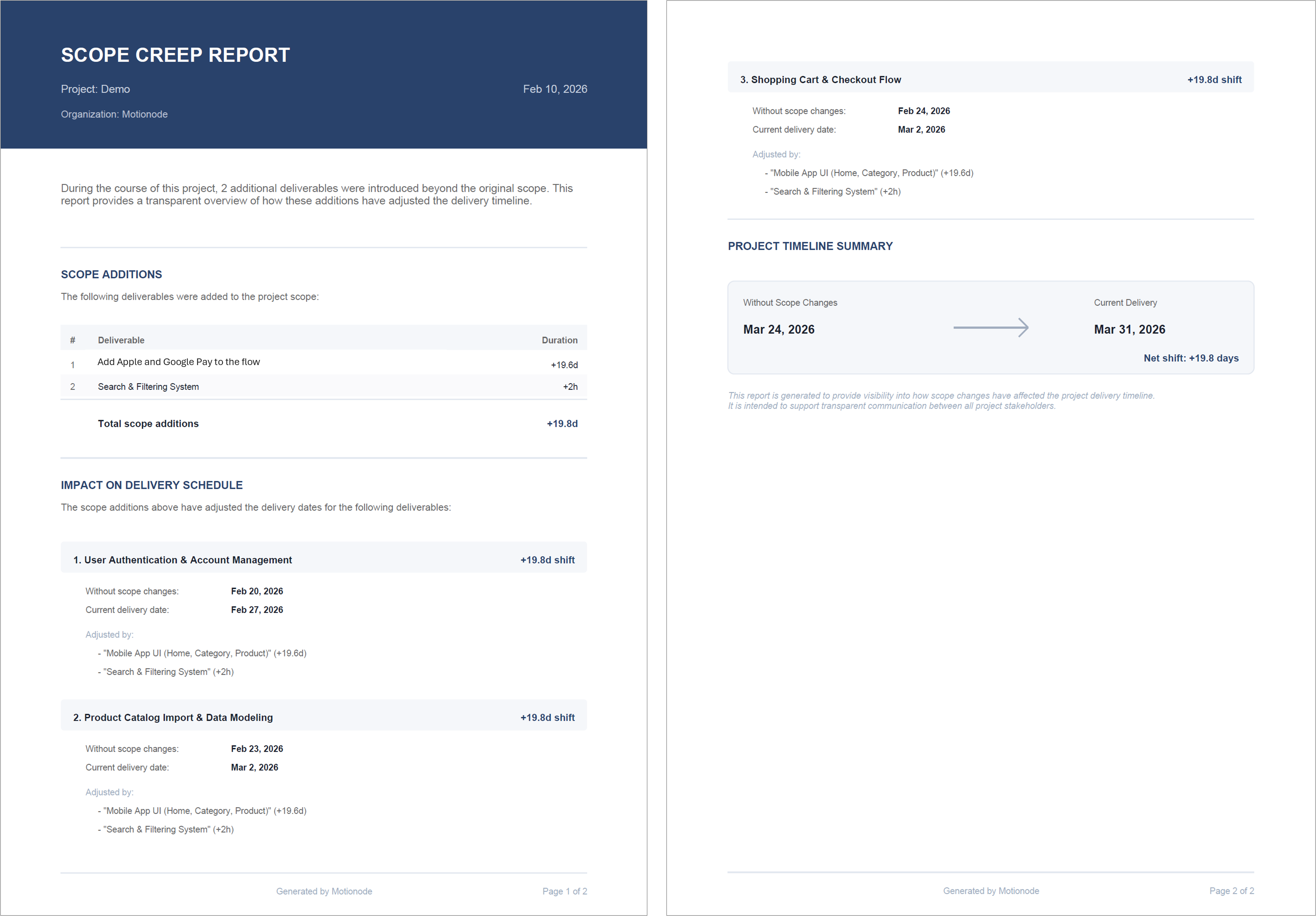Click the Organization: Motionode label
Viewport: 1316px width, 916px height.
click(113, 114)
